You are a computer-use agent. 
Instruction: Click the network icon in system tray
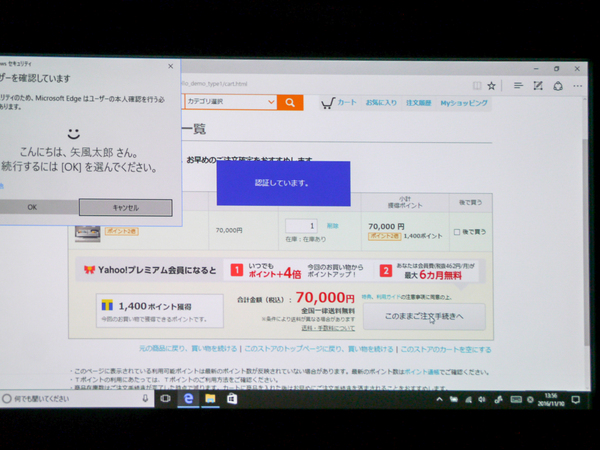pos(468,400)
